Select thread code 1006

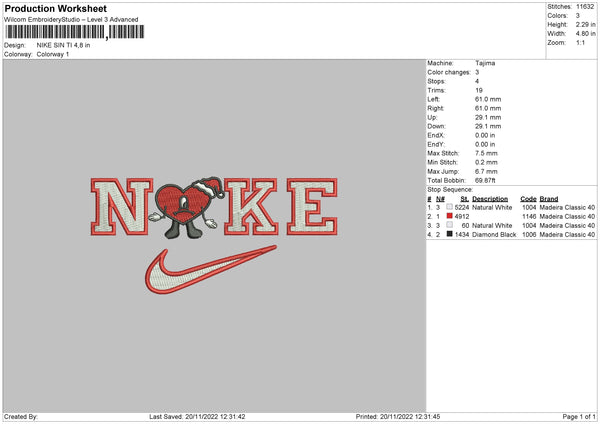point(529,235)
